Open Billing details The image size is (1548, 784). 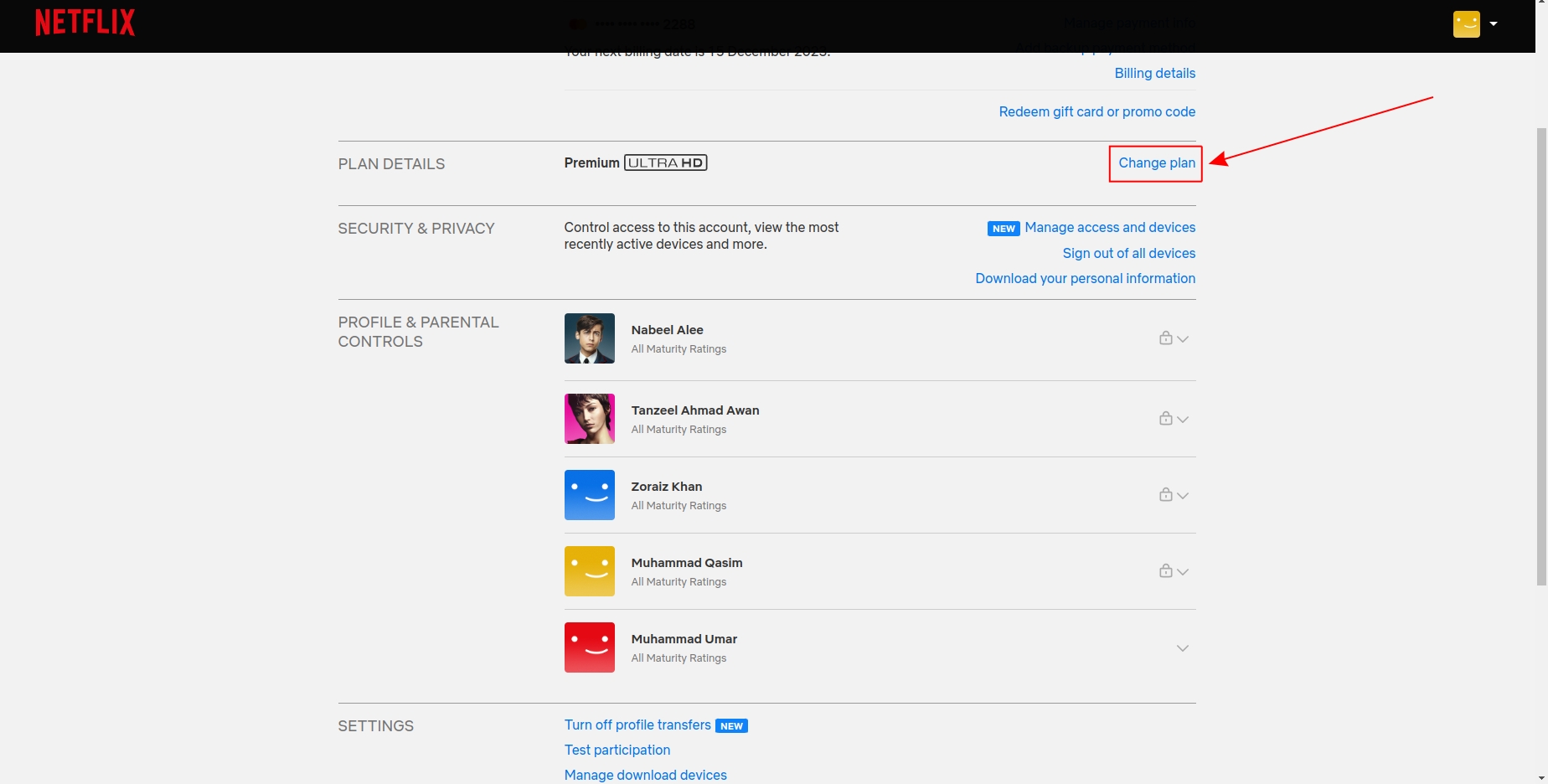1154,74
